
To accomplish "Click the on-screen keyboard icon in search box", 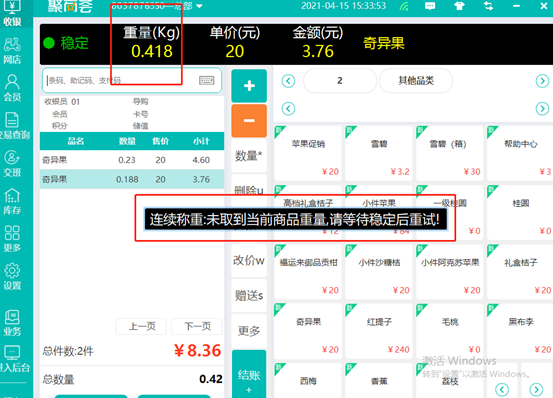I will point(207,80).
